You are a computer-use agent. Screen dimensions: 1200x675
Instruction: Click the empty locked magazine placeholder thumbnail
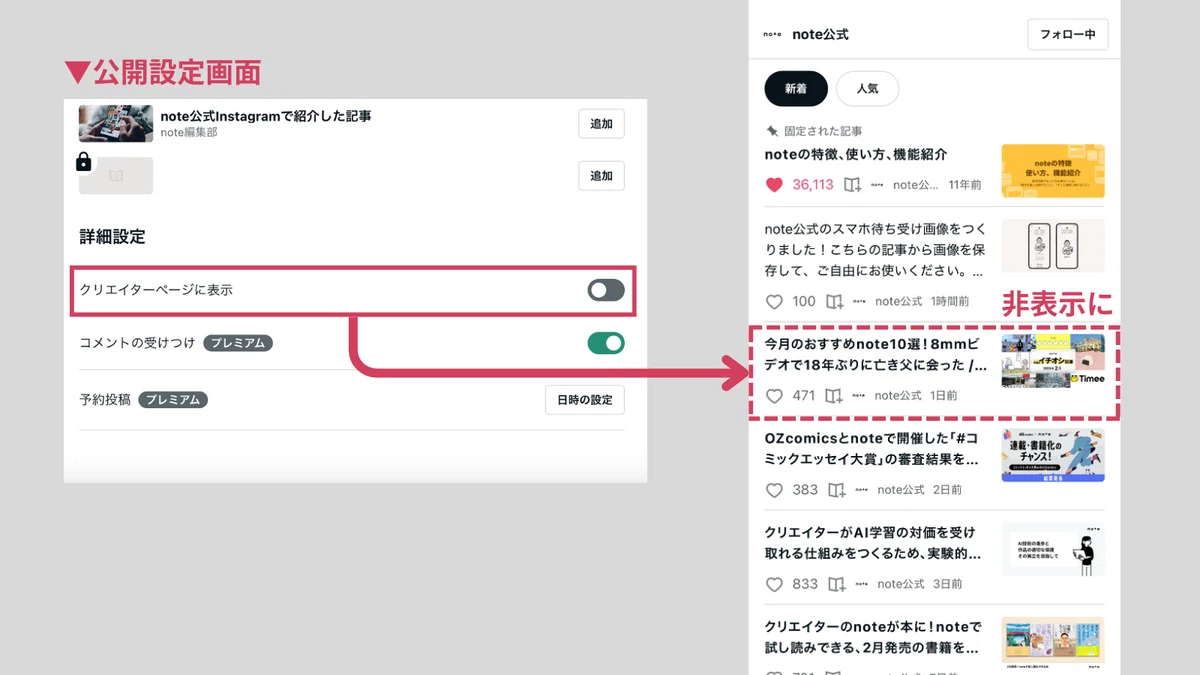116,176
